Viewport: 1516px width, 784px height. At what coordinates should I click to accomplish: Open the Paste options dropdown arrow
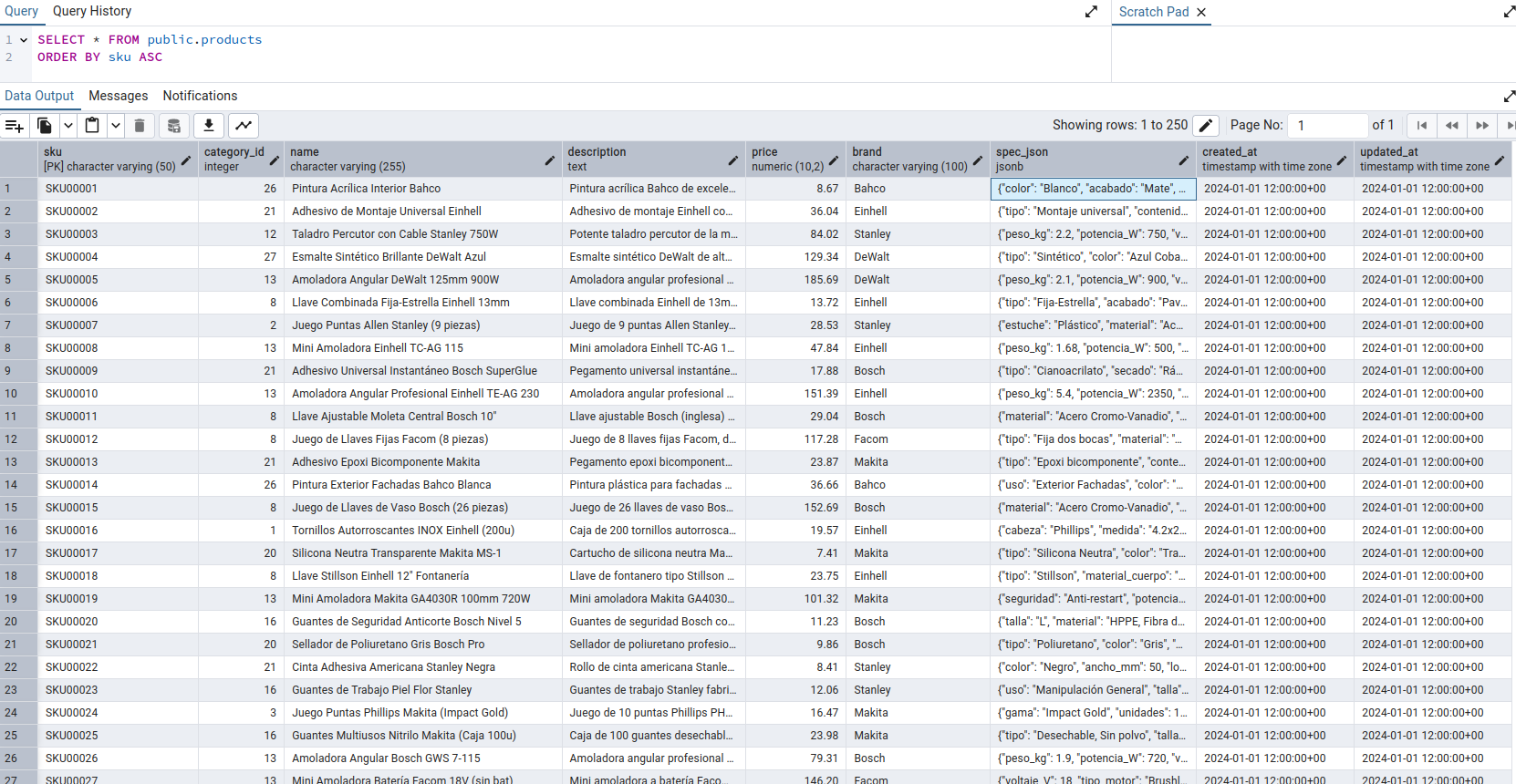[116, 126]
